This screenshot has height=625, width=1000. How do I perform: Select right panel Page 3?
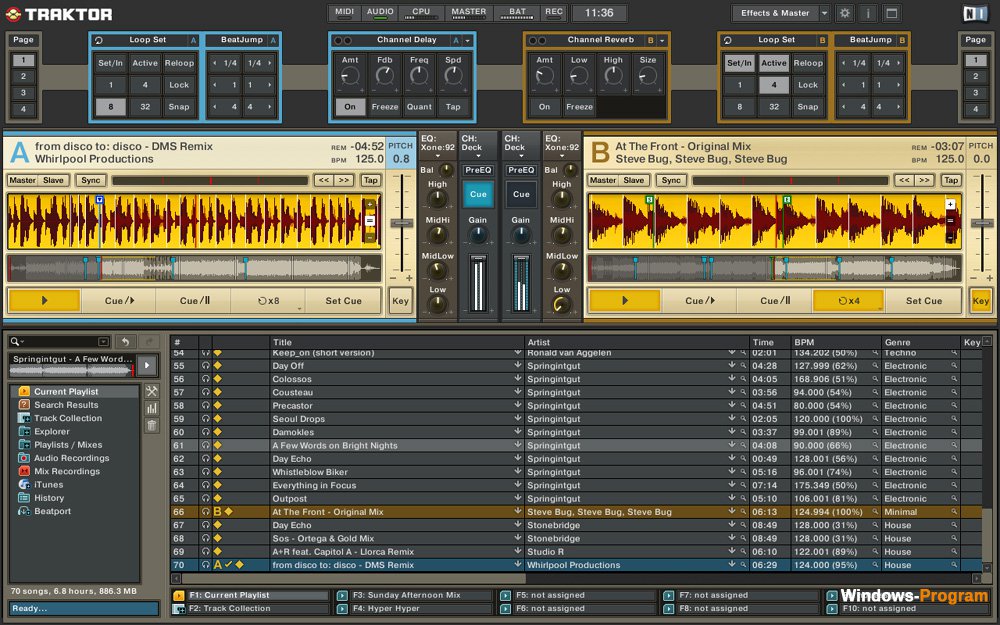click(975, 92)
